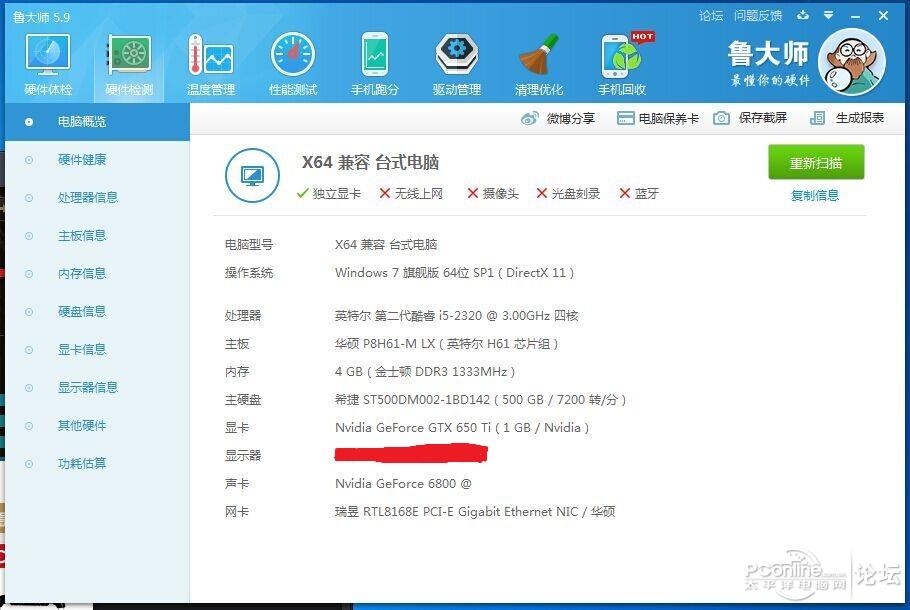
Task: Click the Windows 7 旗舰版 OS value
Action: (454, 273)
